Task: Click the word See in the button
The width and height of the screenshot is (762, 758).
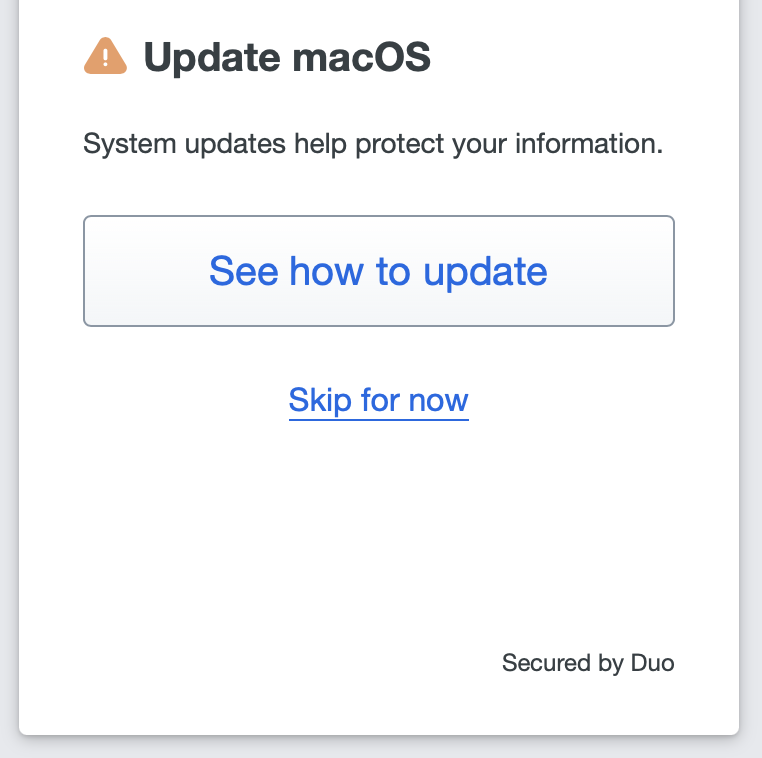Action: click(x=244, y=271)
